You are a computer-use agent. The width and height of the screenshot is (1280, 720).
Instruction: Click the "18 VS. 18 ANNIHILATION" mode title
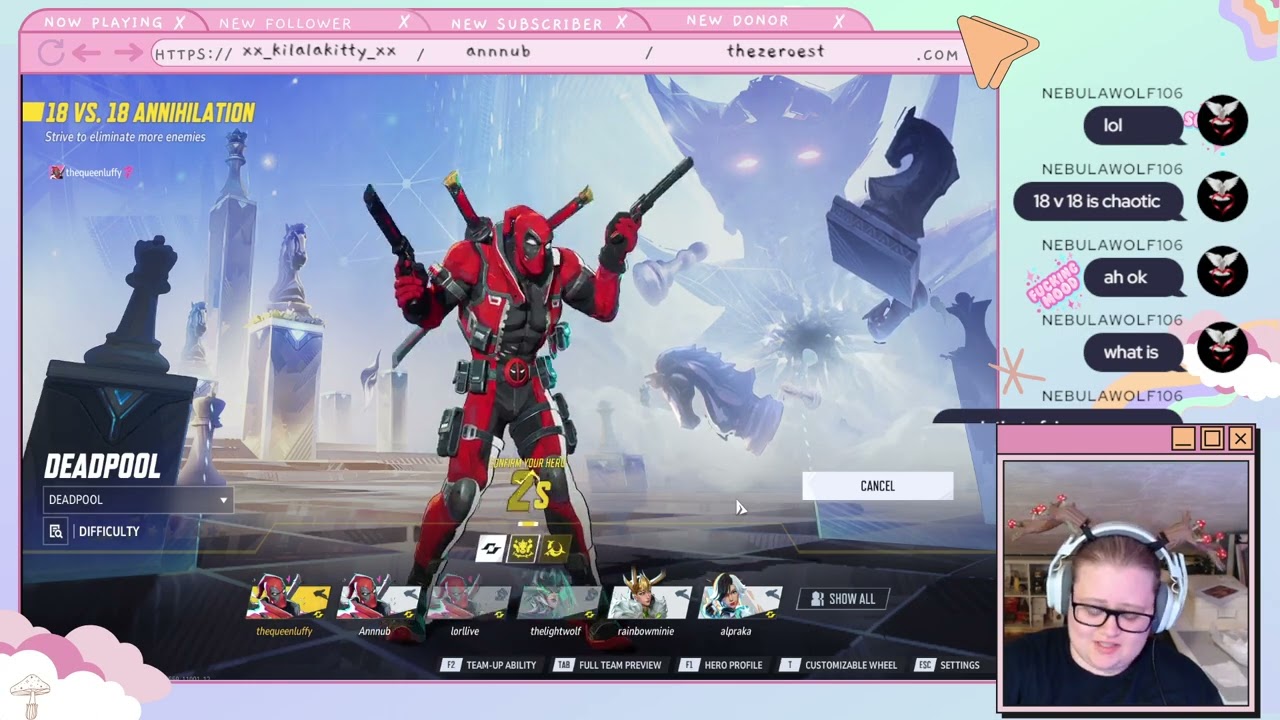point(150,113)
